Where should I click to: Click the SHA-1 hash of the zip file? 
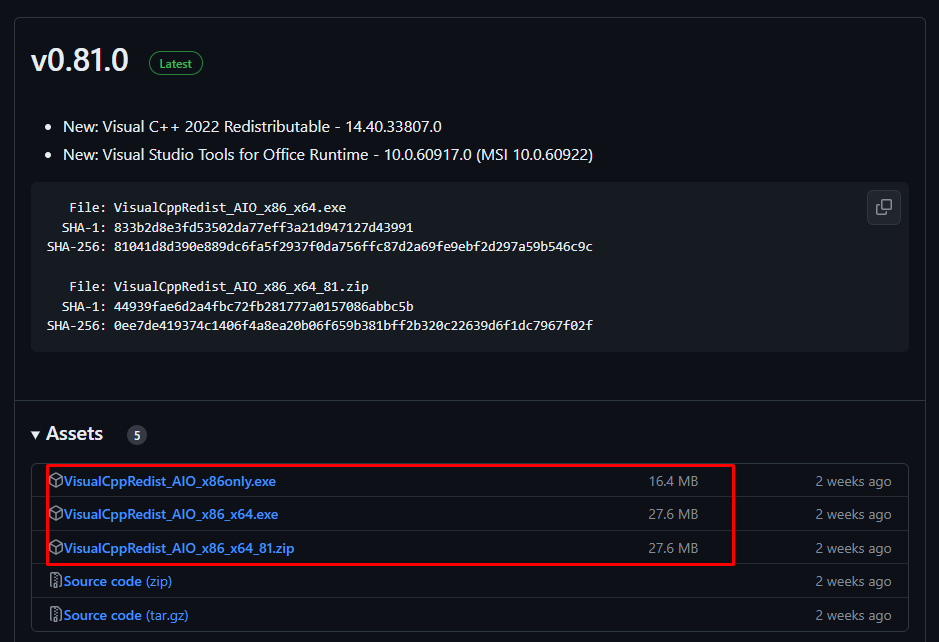click(x=263, y=306)
